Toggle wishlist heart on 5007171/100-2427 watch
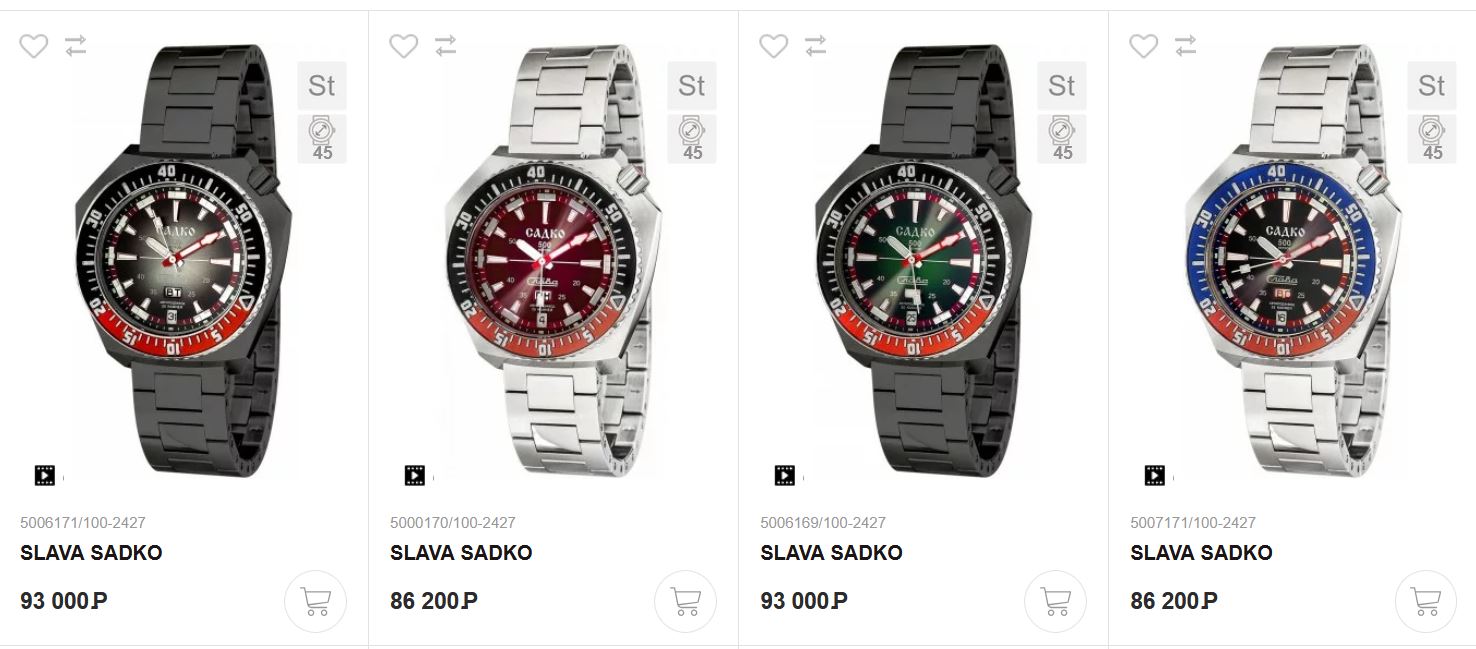The image size is (1476, 649). [x=1144, y=46]
